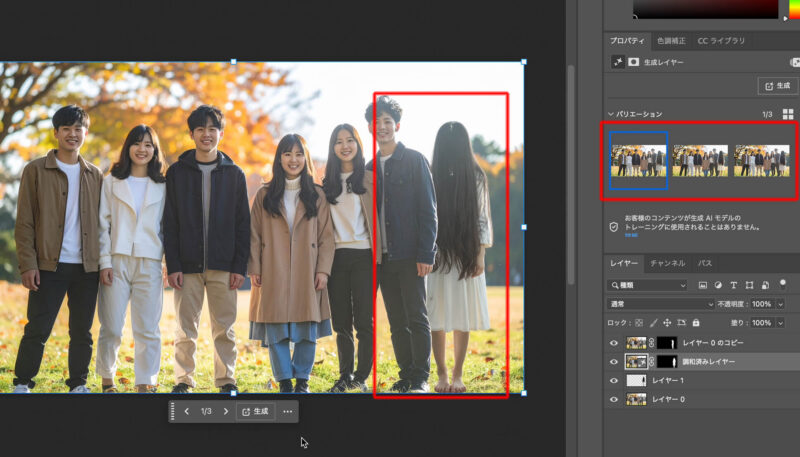Viewport: 800px width, 457px height.
Task: Click the 調和済みレイヤー layer name
Action: (x=709, y=362)
